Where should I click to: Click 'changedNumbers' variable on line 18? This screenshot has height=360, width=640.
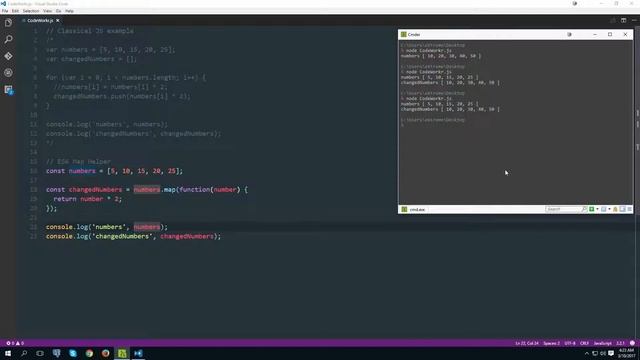pos(96,190)
